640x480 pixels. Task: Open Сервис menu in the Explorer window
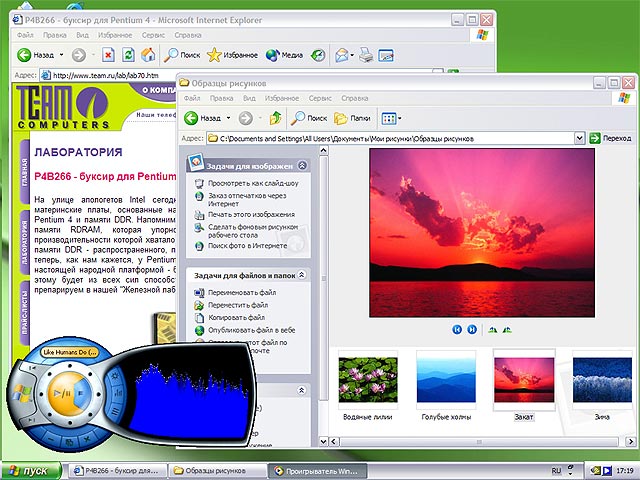pos(319,99)
